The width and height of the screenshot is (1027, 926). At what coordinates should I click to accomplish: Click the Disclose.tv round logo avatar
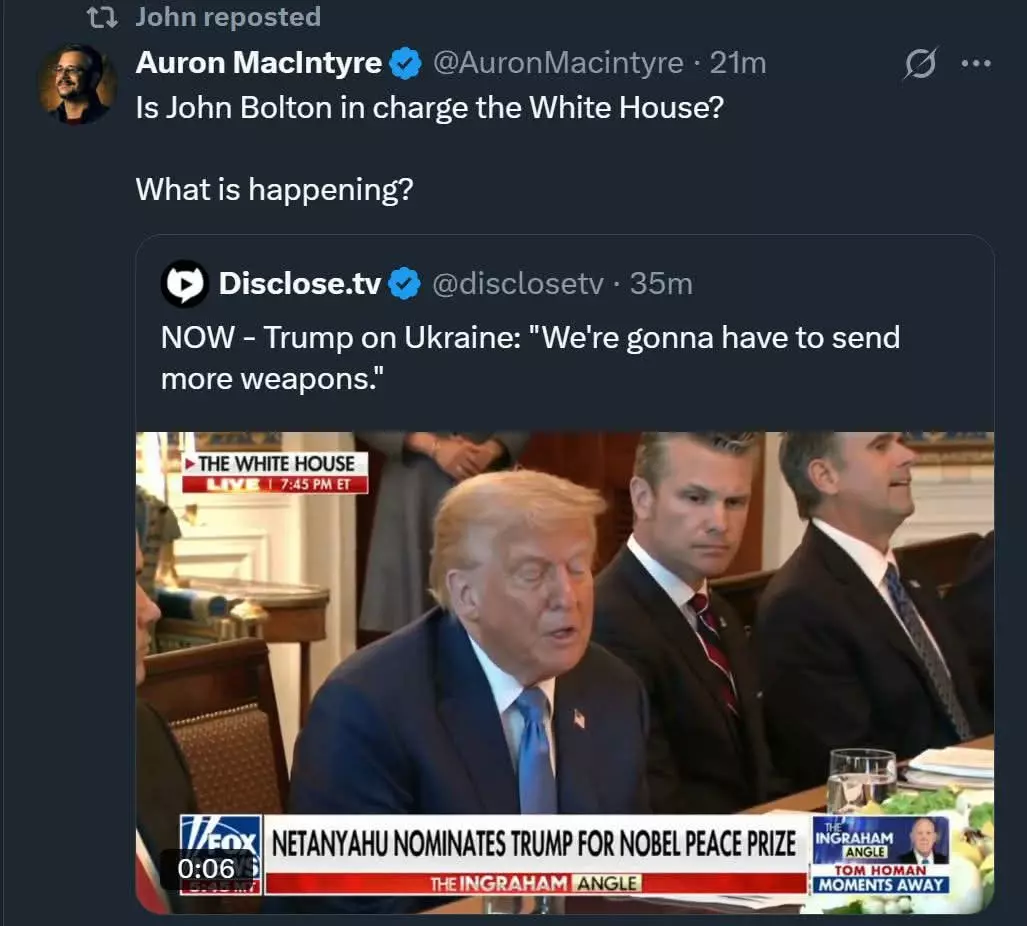(x=185, y=284)
